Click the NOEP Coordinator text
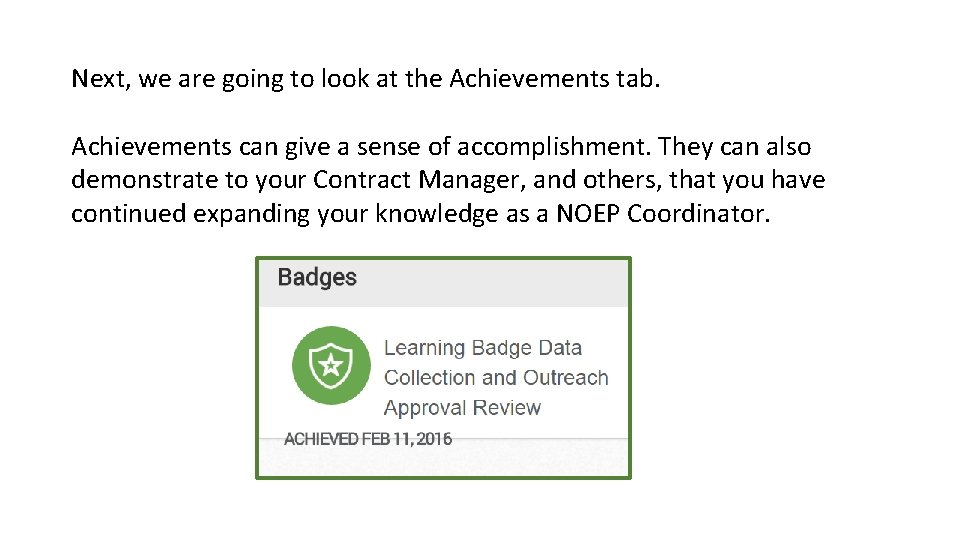This screenshot has height=540, width=960. pyautogui.click(x=662, y=214)
